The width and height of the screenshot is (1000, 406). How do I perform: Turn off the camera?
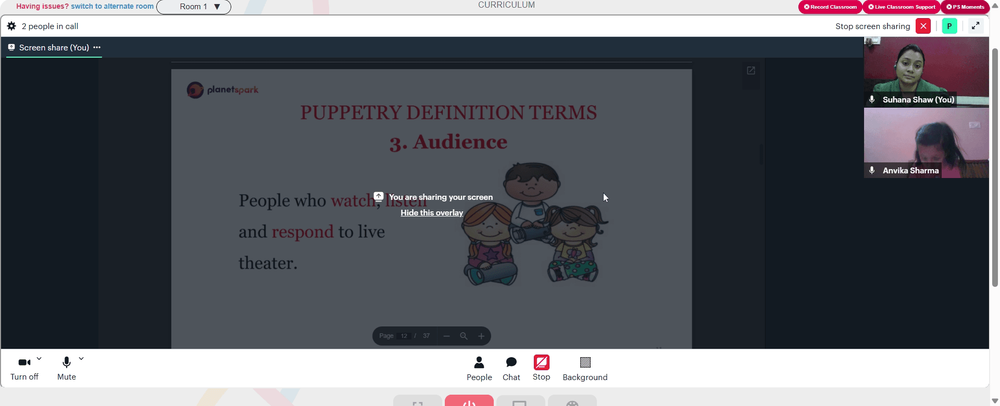point(24,368)
